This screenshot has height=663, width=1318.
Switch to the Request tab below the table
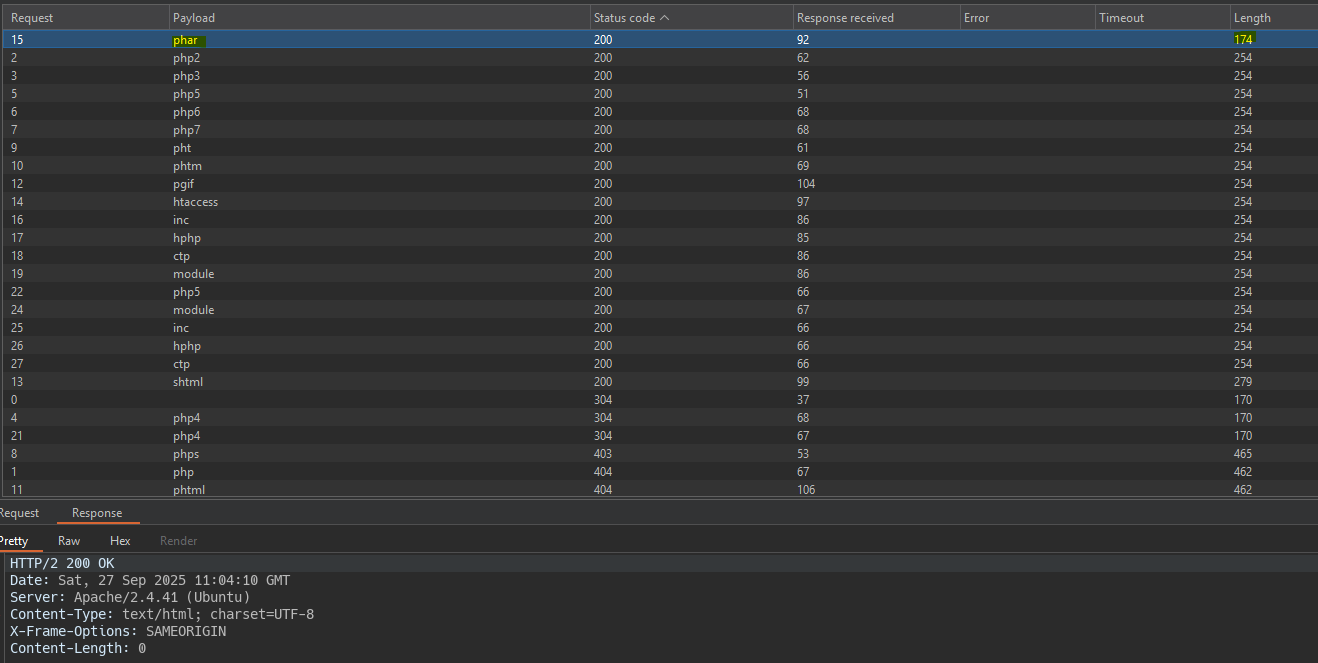click(x=20, y=513)
